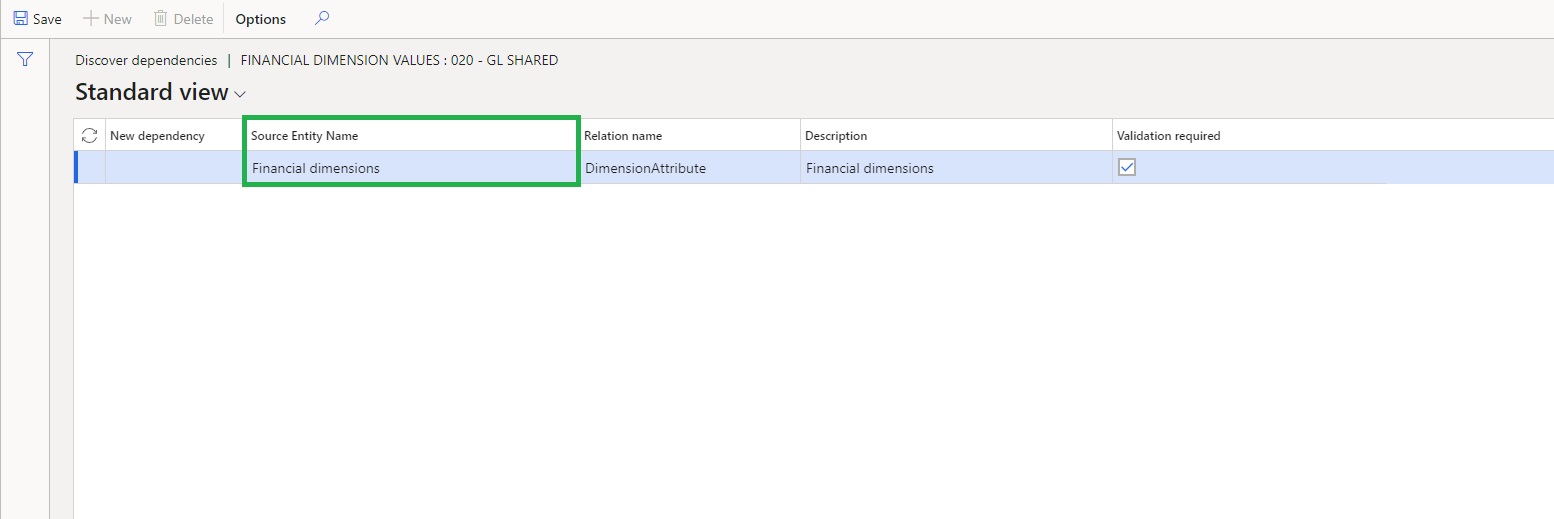
Task: Open the filter pane funnel icon
Action: (25, 60)
